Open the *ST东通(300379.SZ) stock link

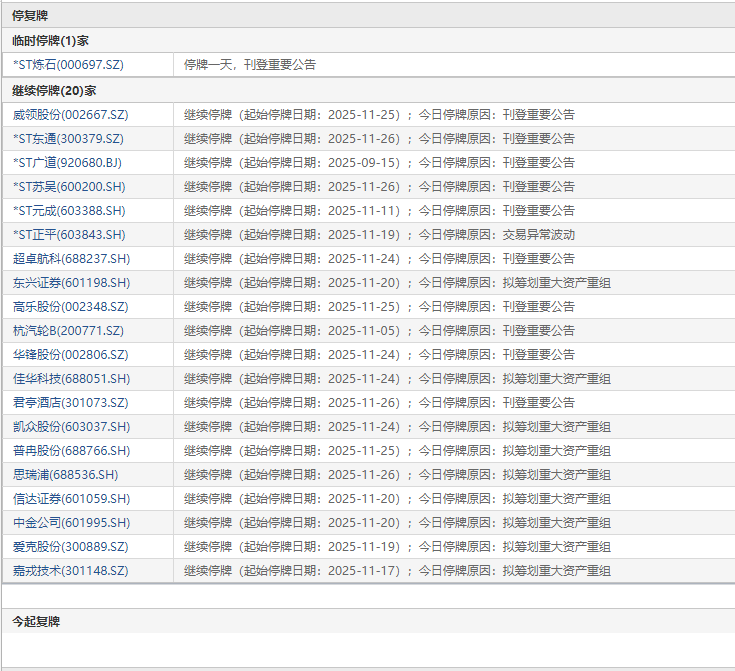68,139
